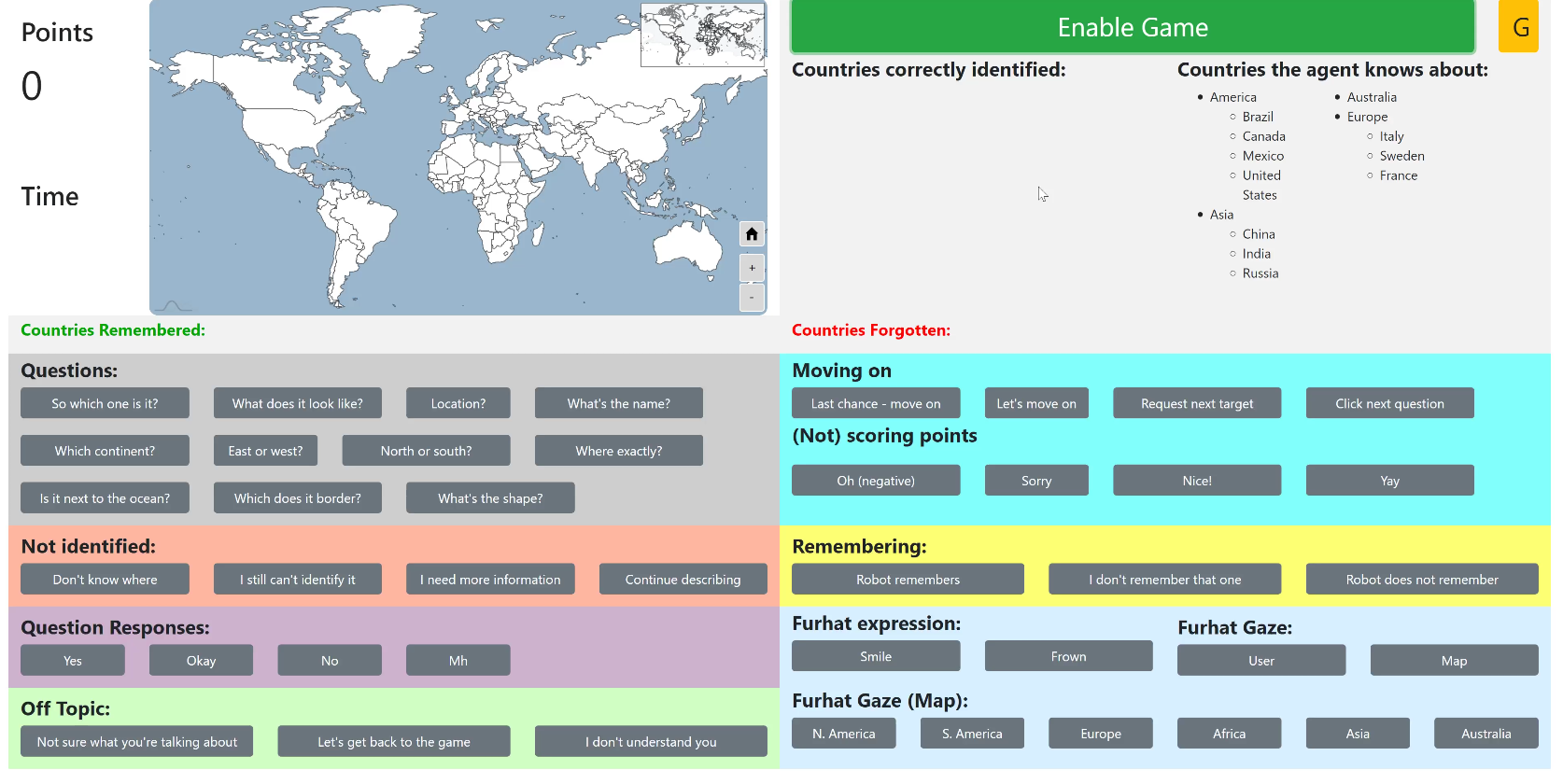Click the "North or south?" button
This screenshot has height=784, width=1563.
tap(426, 451)
